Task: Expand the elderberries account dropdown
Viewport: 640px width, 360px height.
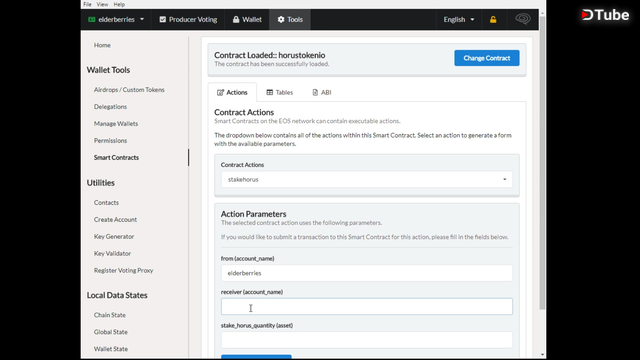Action: (116, 20)
